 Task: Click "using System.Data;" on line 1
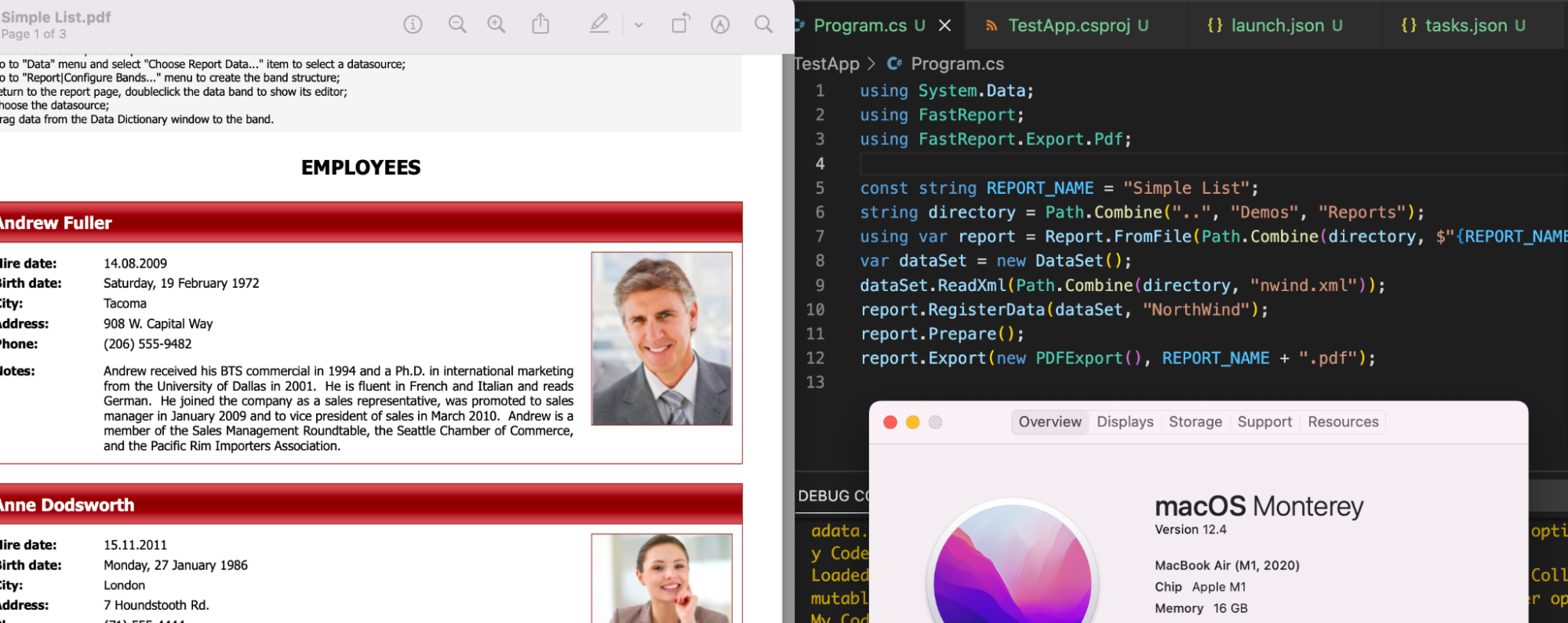(x=948, y=91)
